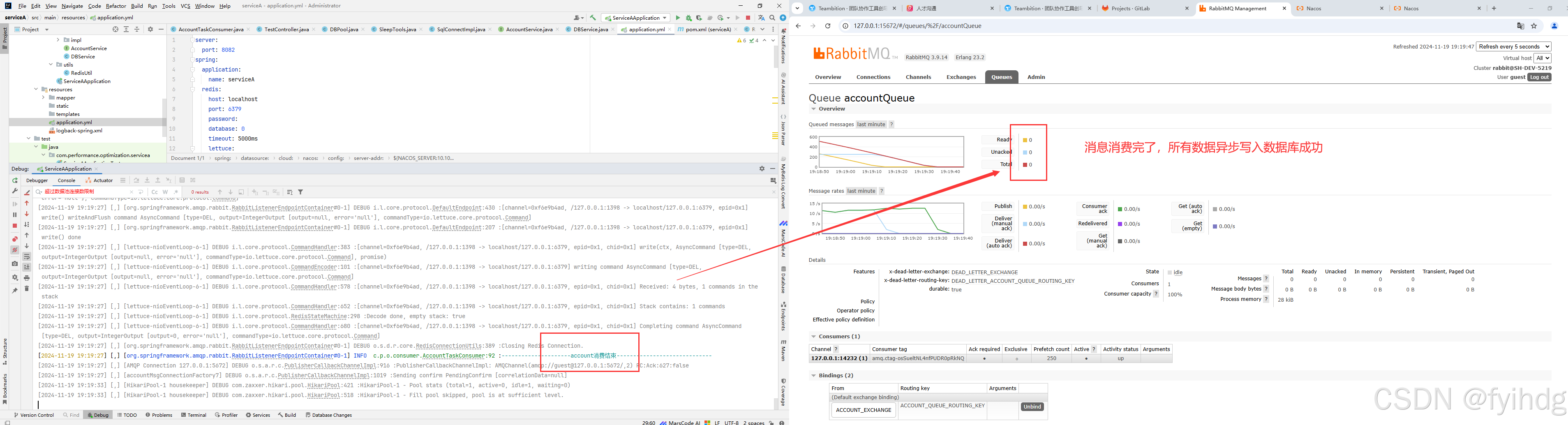The image size is (1568, 425).
Task: Click consumer channel 127.0.0.1:14232 (1) link
Action: [839, 359]
